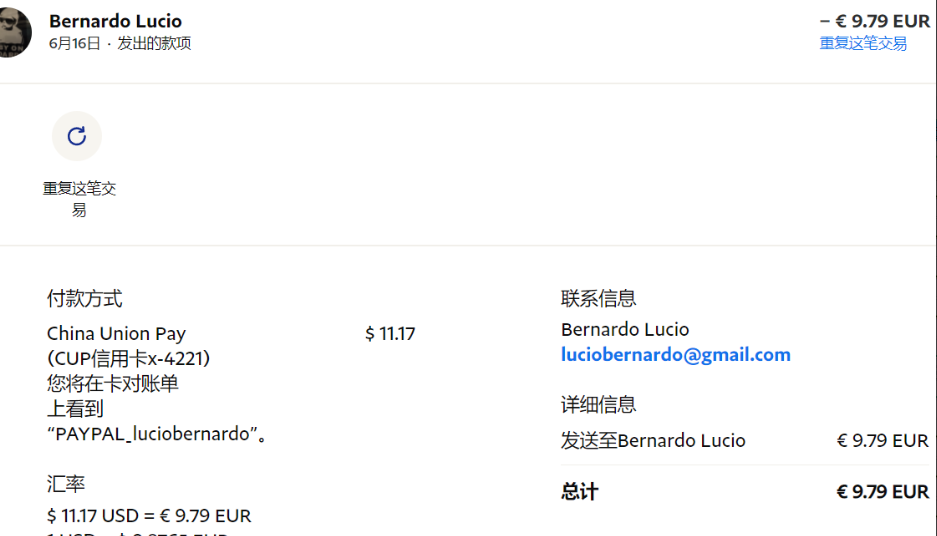Click the 6月16日 · 发出的款项 date line
This screenshot has width=937, height=536.
coord(120,43)
